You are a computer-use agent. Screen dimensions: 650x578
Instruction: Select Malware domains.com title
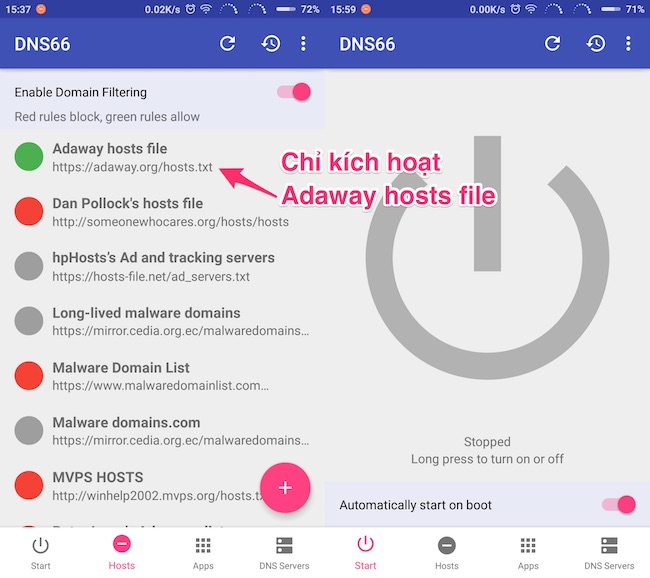(126, 422)
